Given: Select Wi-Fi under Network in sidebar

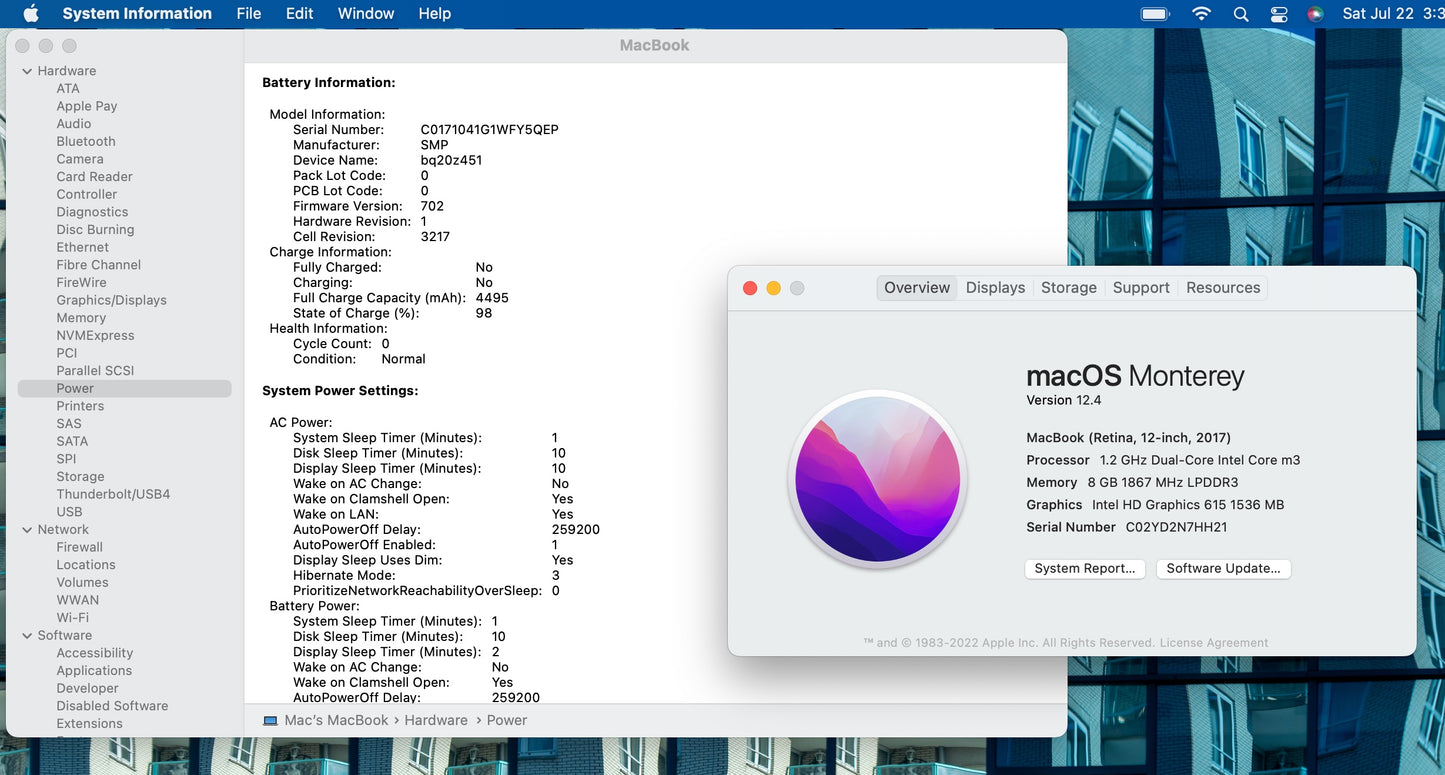Looking at the screenshot, I should [x=72, y=618].
